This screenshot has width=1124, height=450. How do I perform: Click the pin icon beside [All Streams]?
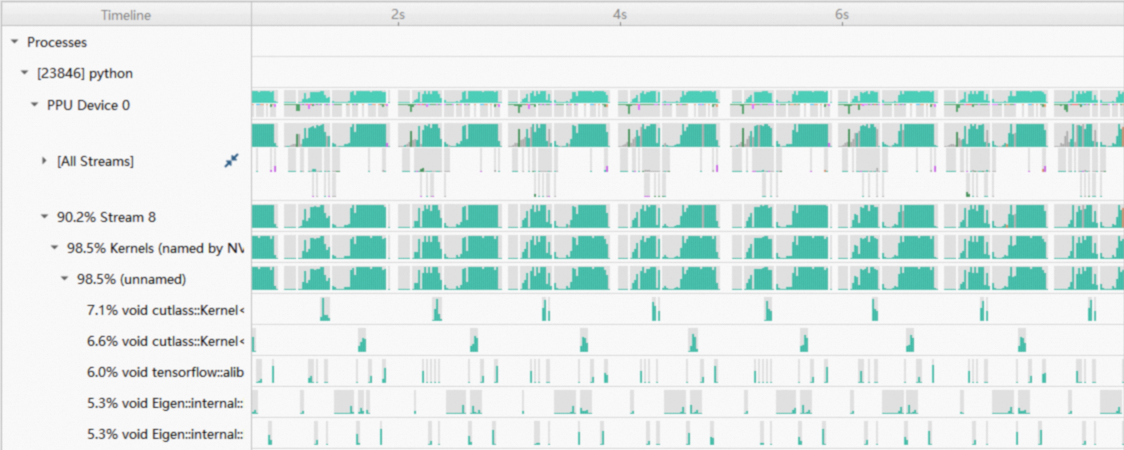point(231,161)
